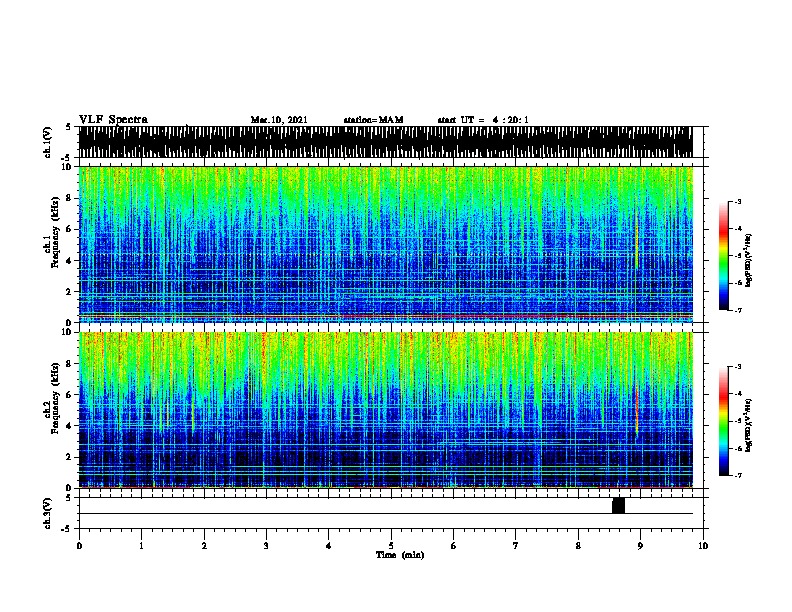The height and width of the screenshot is (612, 792).
Task: Click the "start UT = 4 :20: 1" label
Action: (x=483, y=120)
